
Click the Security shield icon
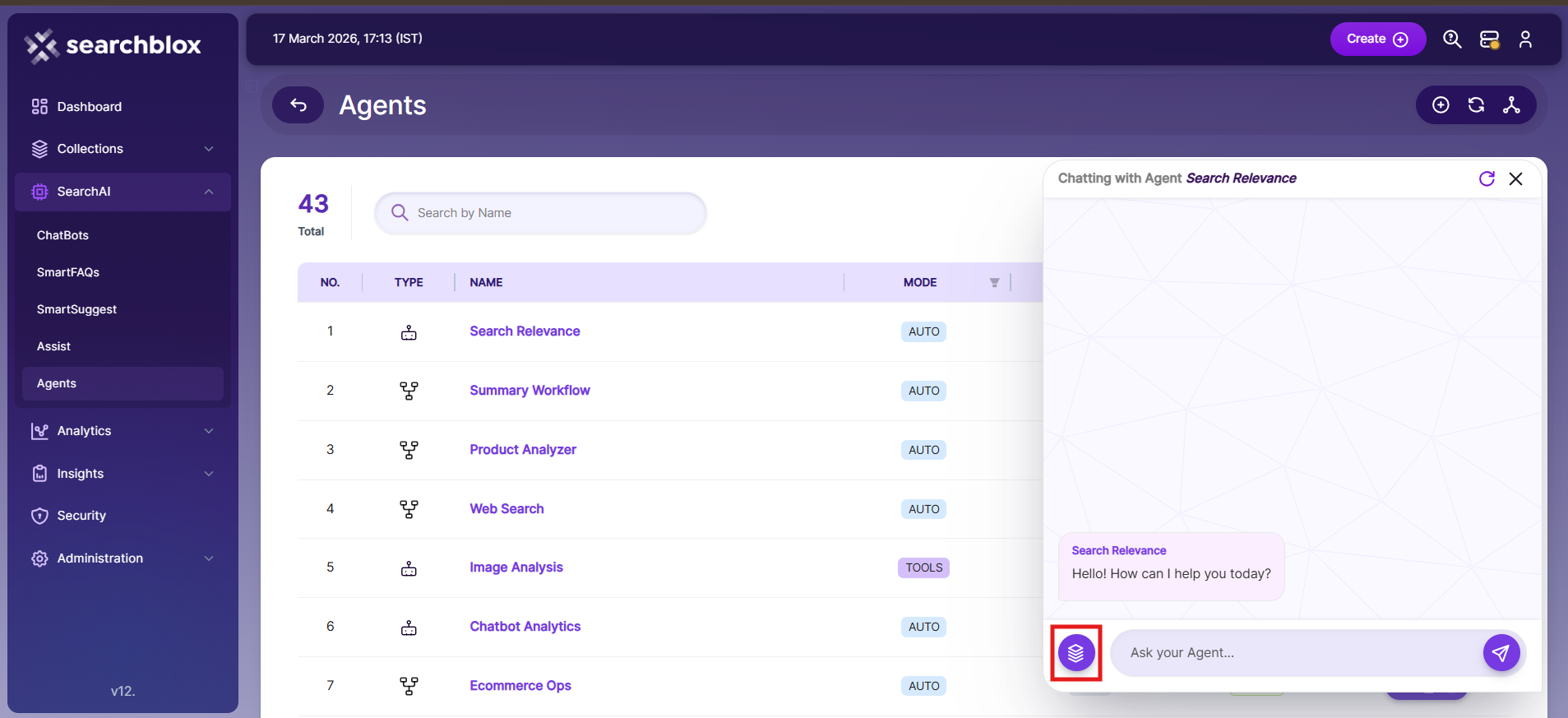pos(39,516)
